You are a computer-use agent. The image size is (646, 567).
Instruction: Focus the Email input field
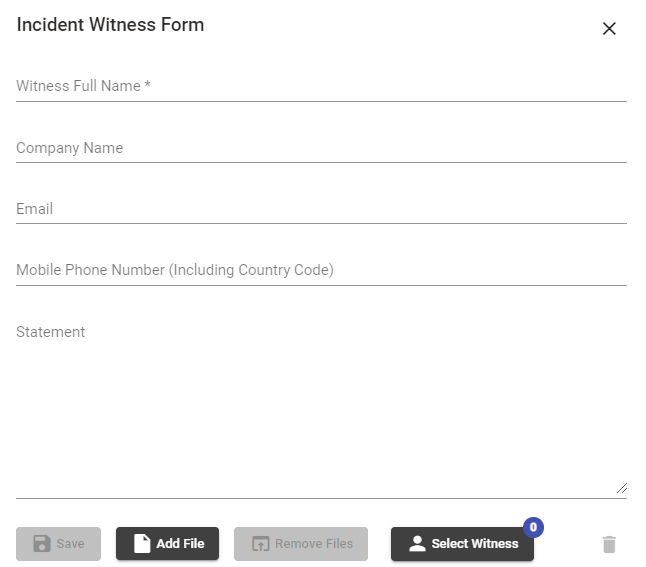(x=321, y=209)
